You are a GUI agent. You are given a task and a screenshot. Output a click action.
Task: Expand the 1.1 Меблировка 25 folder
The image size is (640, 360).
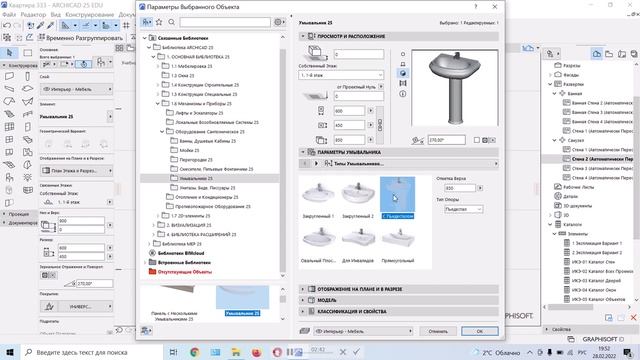[x=158, y=66]
